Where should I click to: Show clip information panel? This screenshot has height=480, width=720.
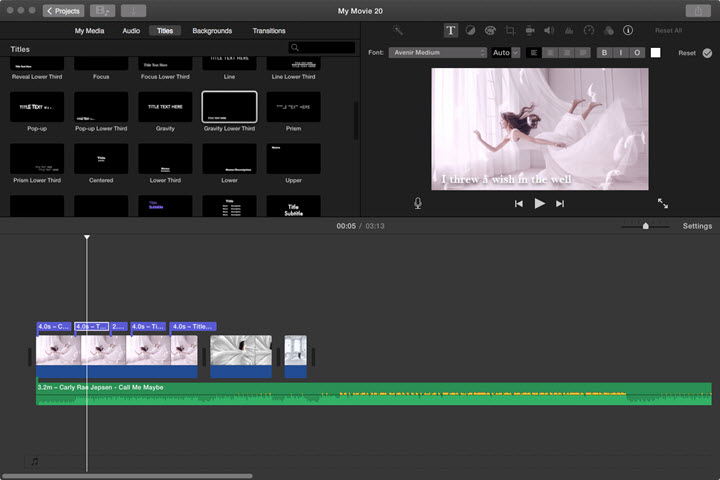[x=628, y=31]
